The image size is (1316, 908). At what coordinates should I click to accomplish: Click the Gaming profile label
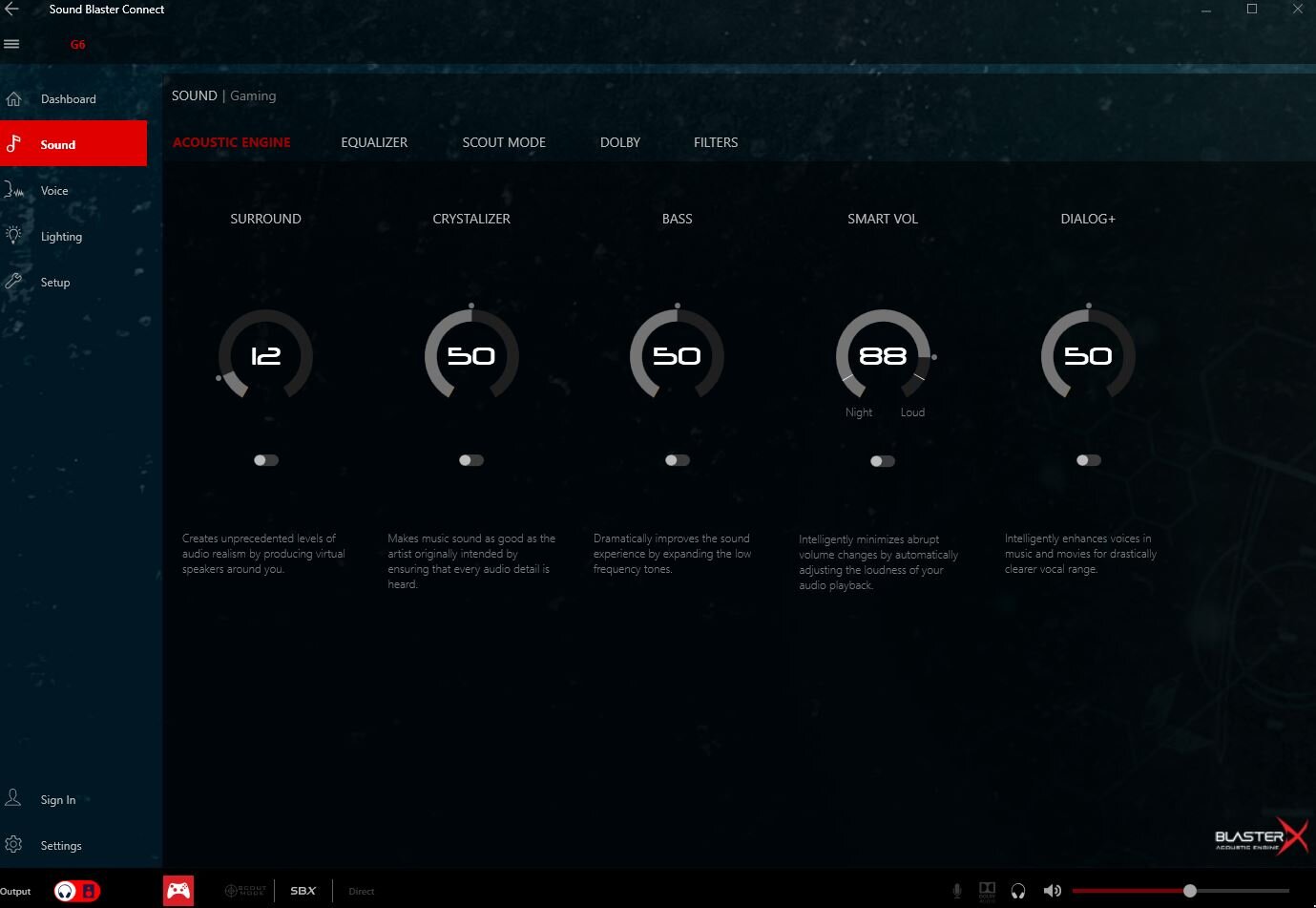click(253, 95)
